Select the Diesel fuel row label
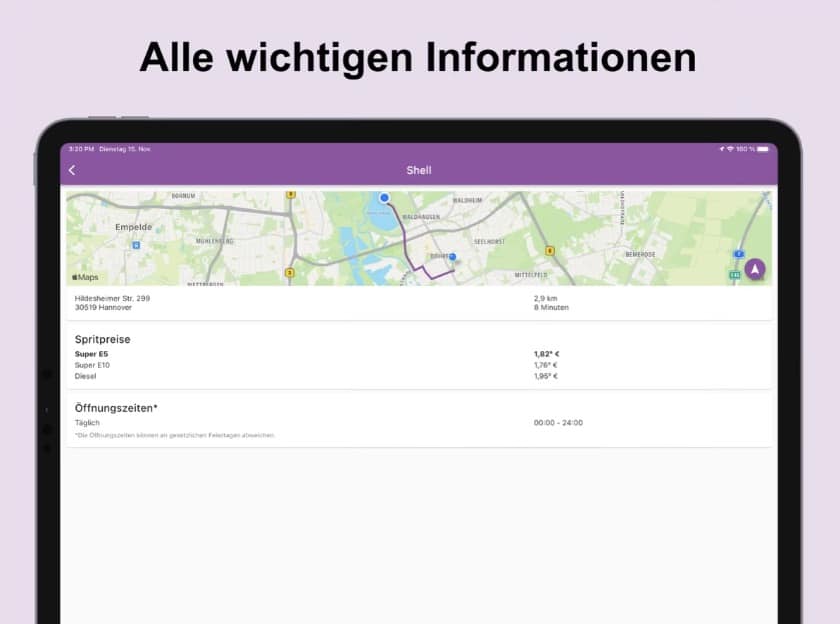The image size is (840, 624). pyautogui.click(x=86, y=376)
